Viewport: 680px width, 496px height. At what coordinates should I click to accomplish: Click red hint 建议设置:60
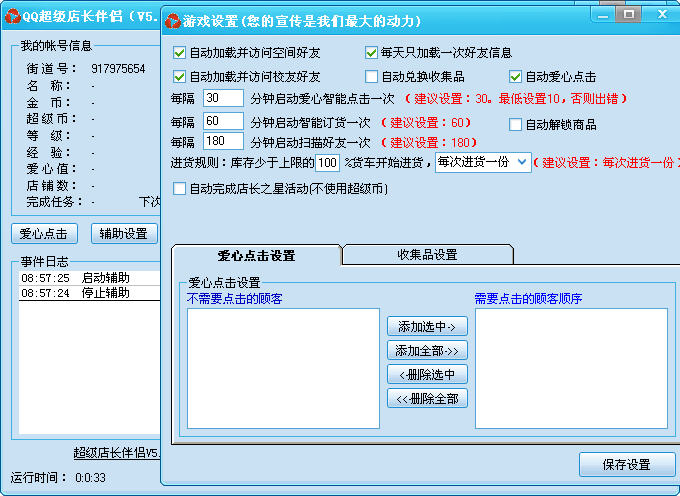pyautogui.click(x=426, y=123)
